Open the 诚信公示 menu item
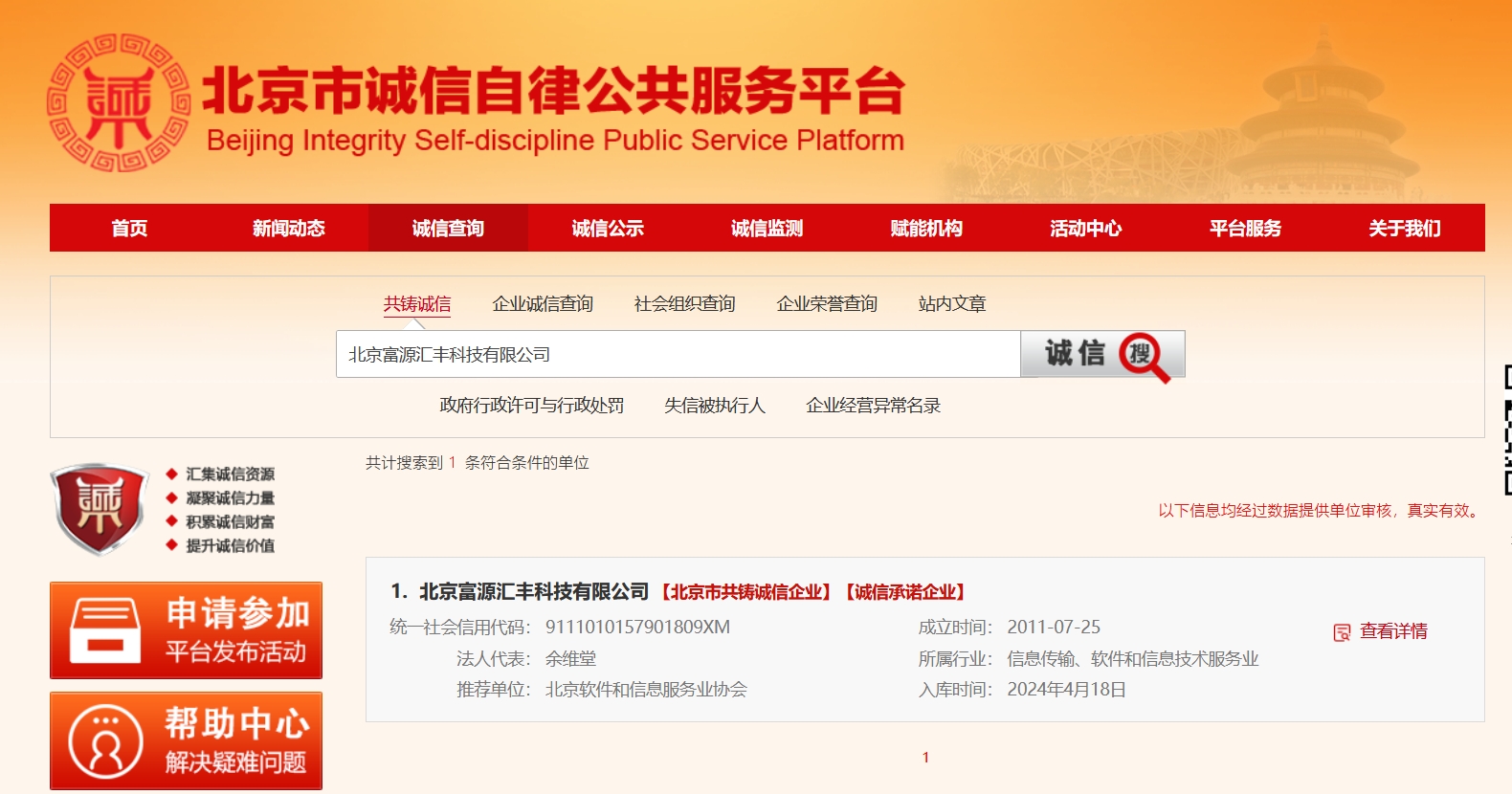The width and height of the screenshot is (1512, 794). click(607, 229)
